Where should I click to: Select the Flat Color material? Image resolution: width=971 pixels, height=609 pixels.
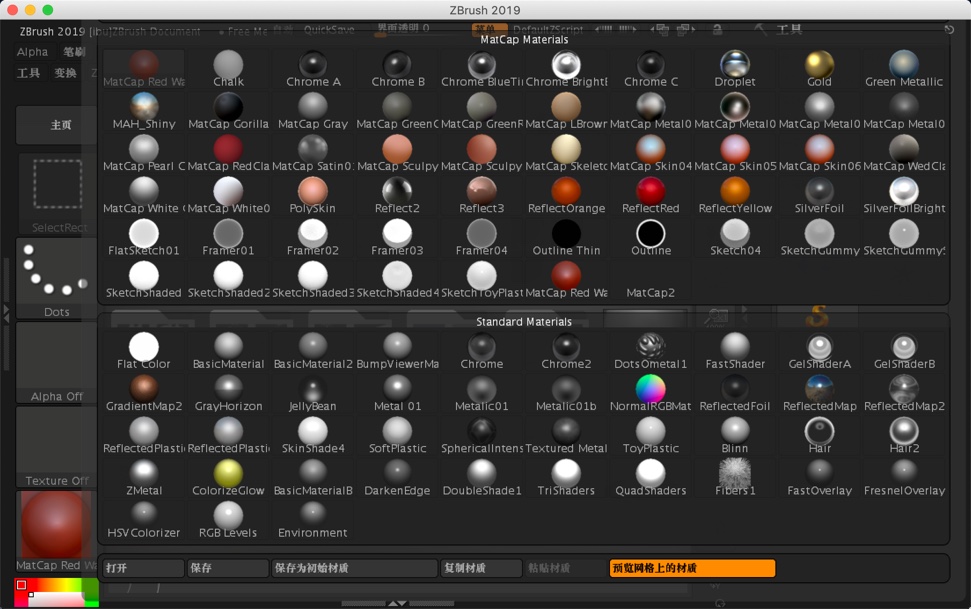143,348
